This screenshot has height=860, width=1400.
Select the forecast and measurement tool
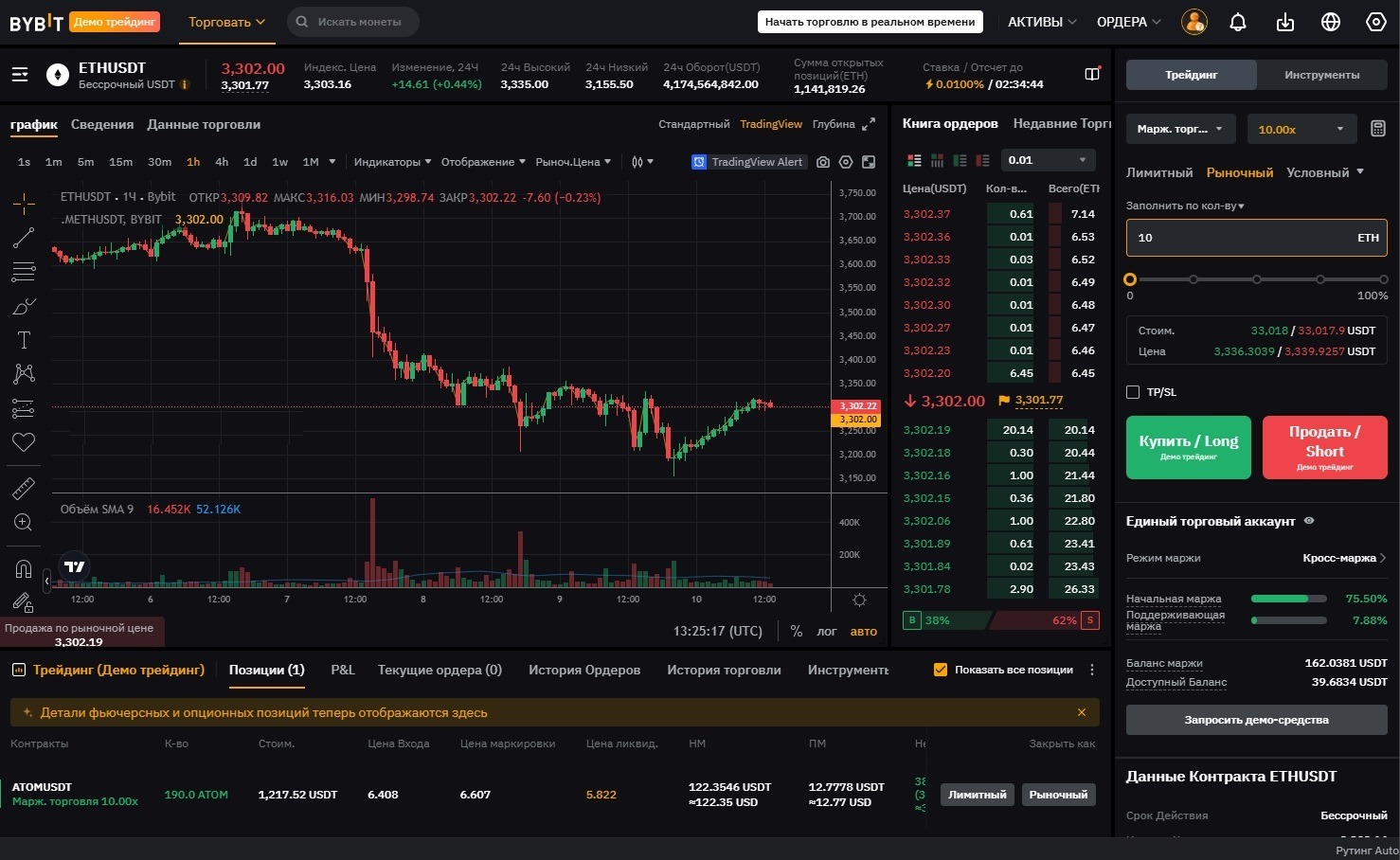24,408
